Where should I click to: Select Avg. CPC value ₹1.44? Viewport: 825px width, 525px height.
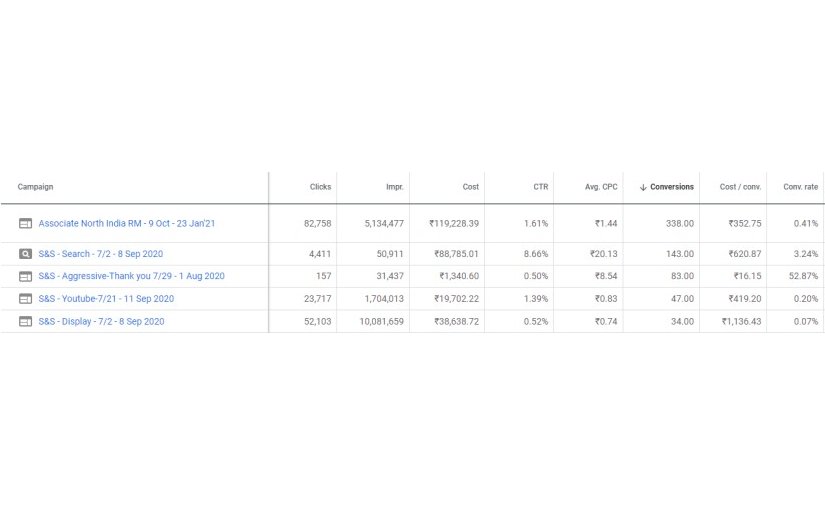coord(606,224)
